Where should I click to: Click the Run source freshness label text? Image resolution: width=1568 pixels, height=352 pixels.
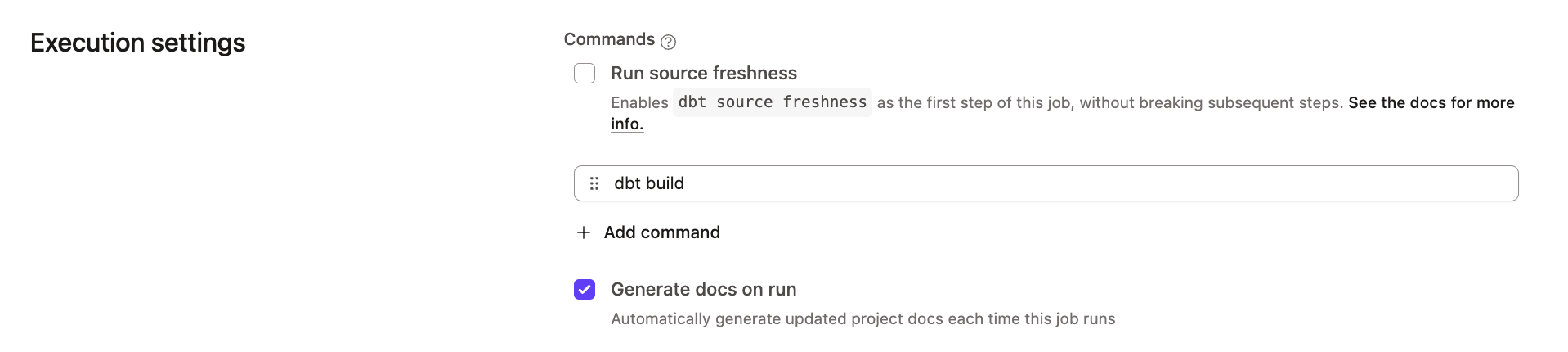coord(703,74)
